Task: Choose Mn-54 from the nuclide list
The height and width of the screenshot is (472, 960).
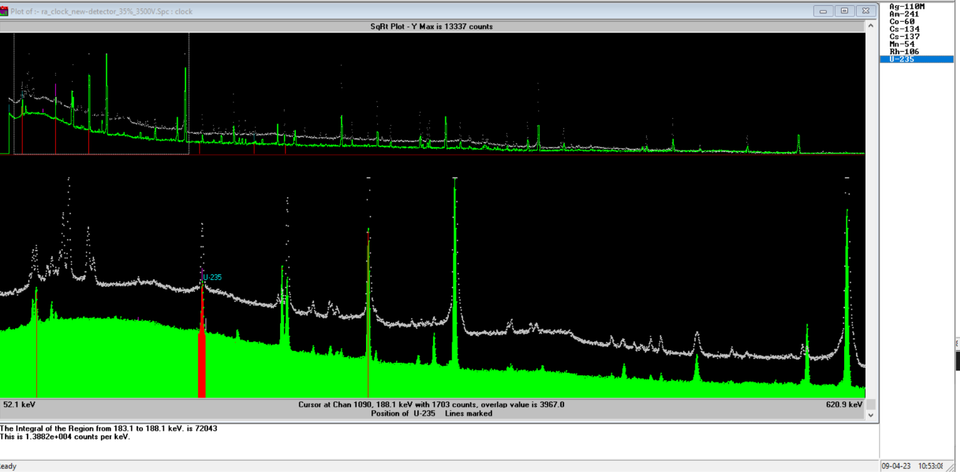Action: pyautogui.click(x=901, y=44)
